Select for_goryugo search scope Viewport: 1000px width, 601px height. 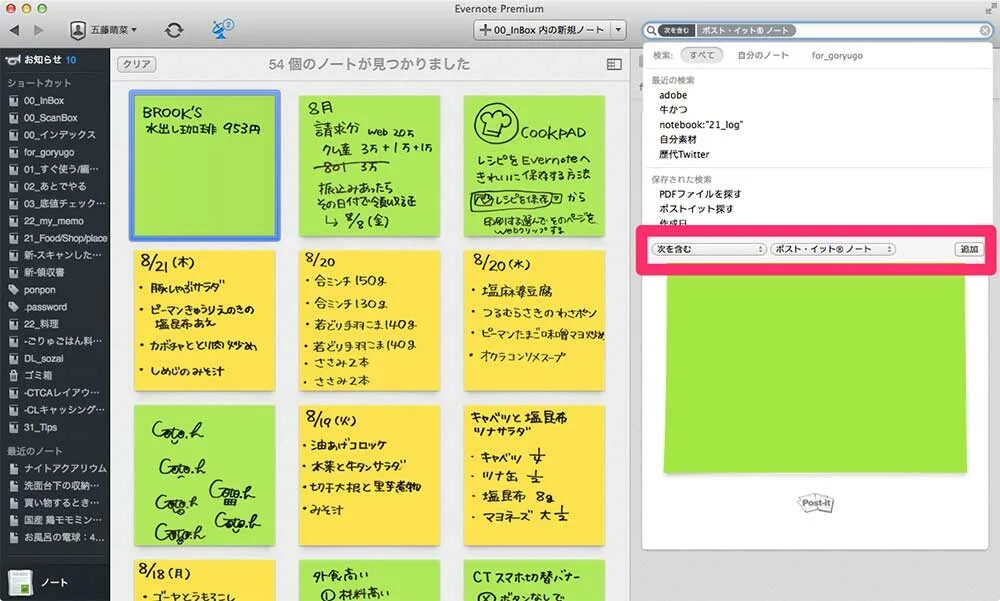[x=837, y=56]
